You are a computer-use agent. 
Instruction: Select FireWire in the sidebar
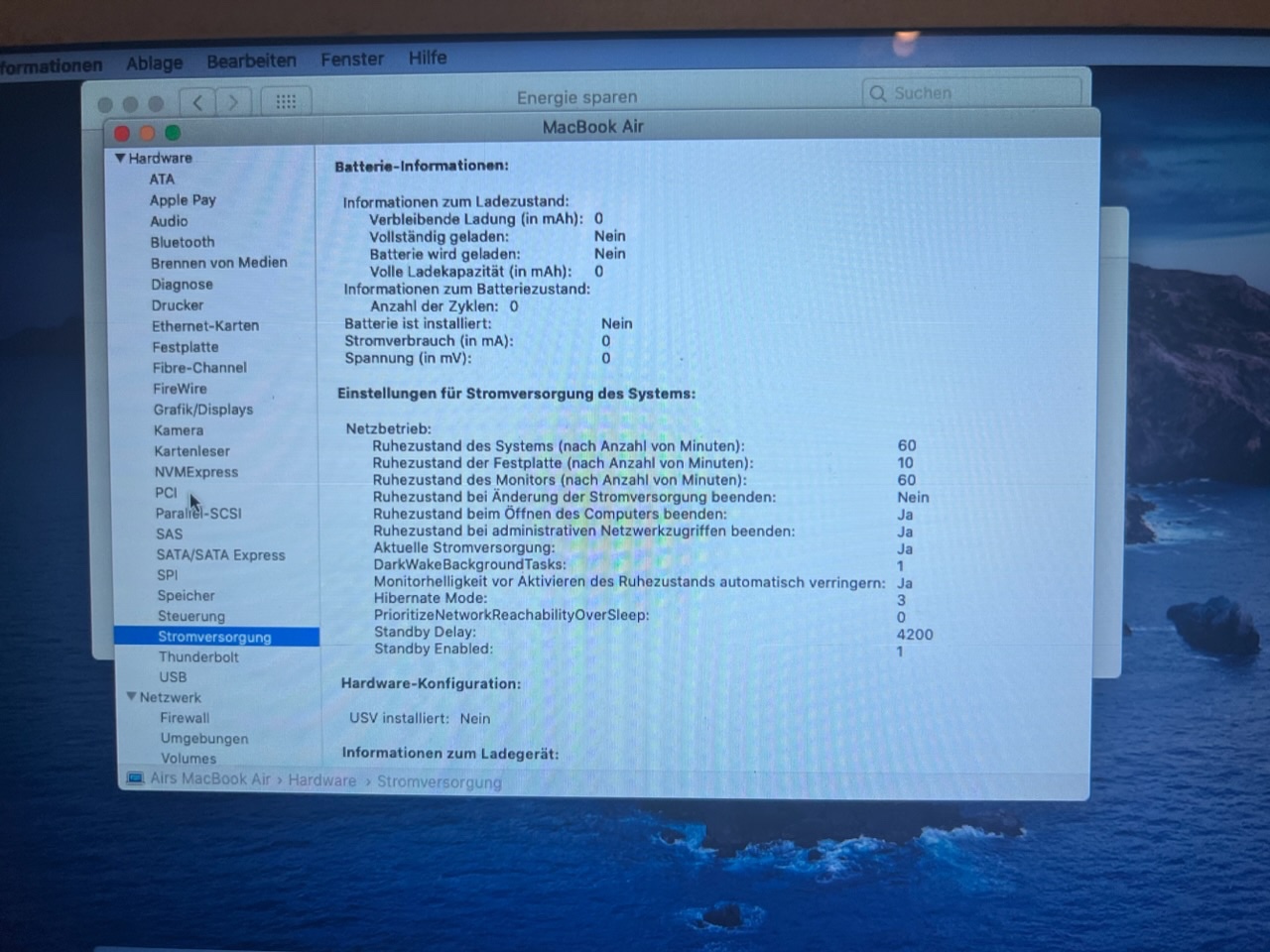180,389
